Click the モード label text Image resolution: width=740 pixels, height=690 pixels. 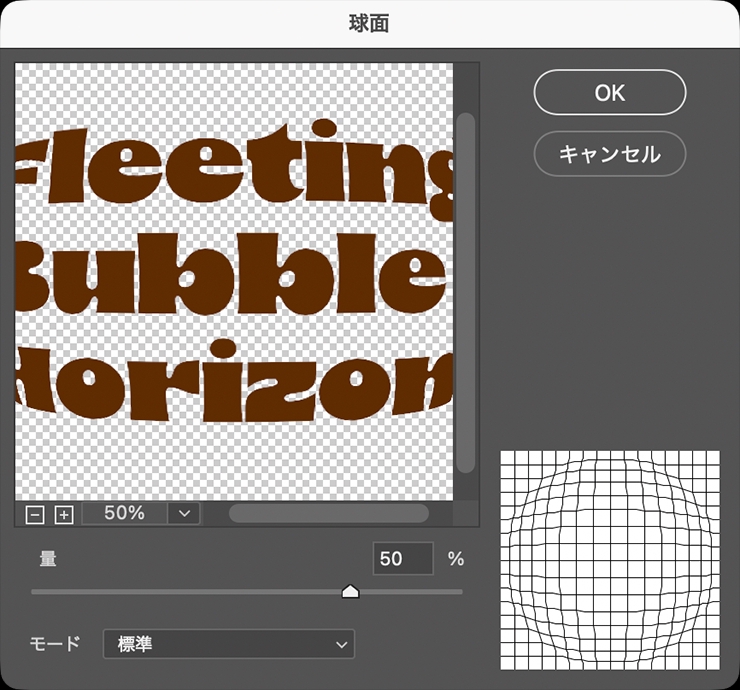pos(57,644)
